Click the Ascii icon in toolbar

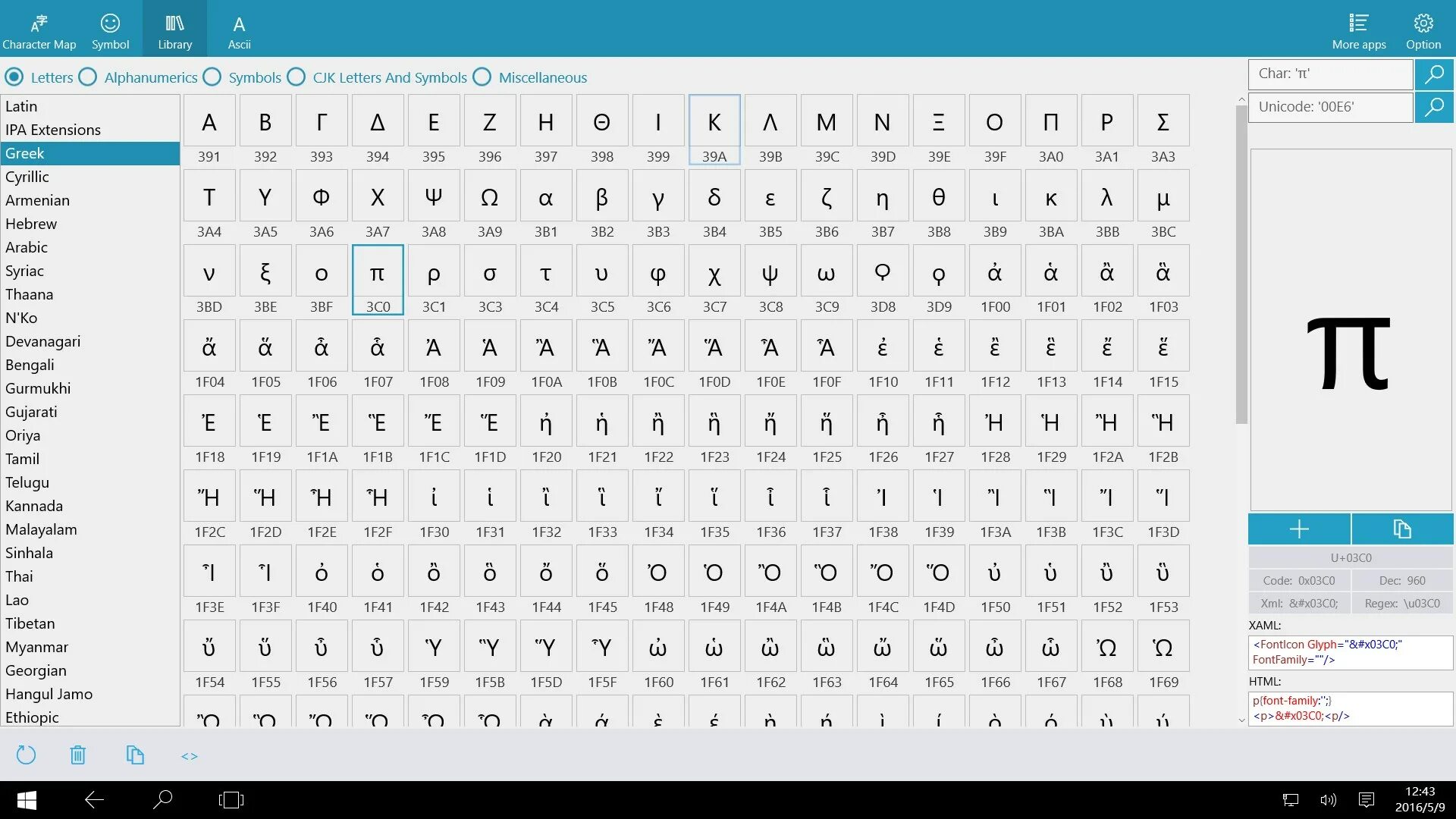[240, 32]
